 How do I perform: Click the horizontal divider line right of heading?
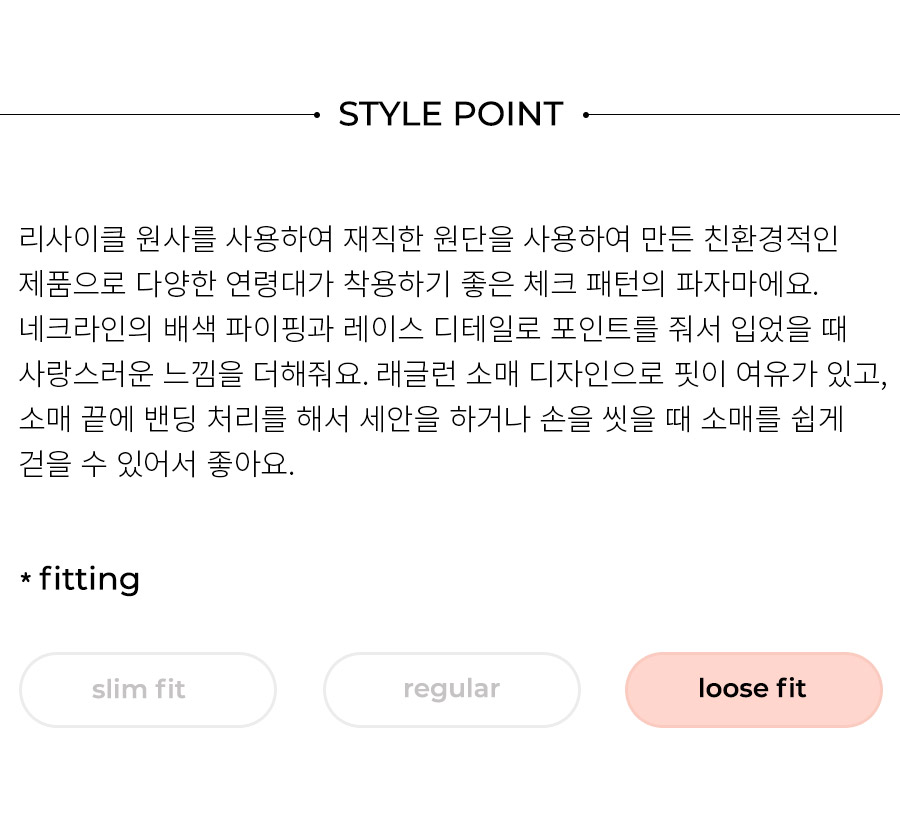point(743,115)
